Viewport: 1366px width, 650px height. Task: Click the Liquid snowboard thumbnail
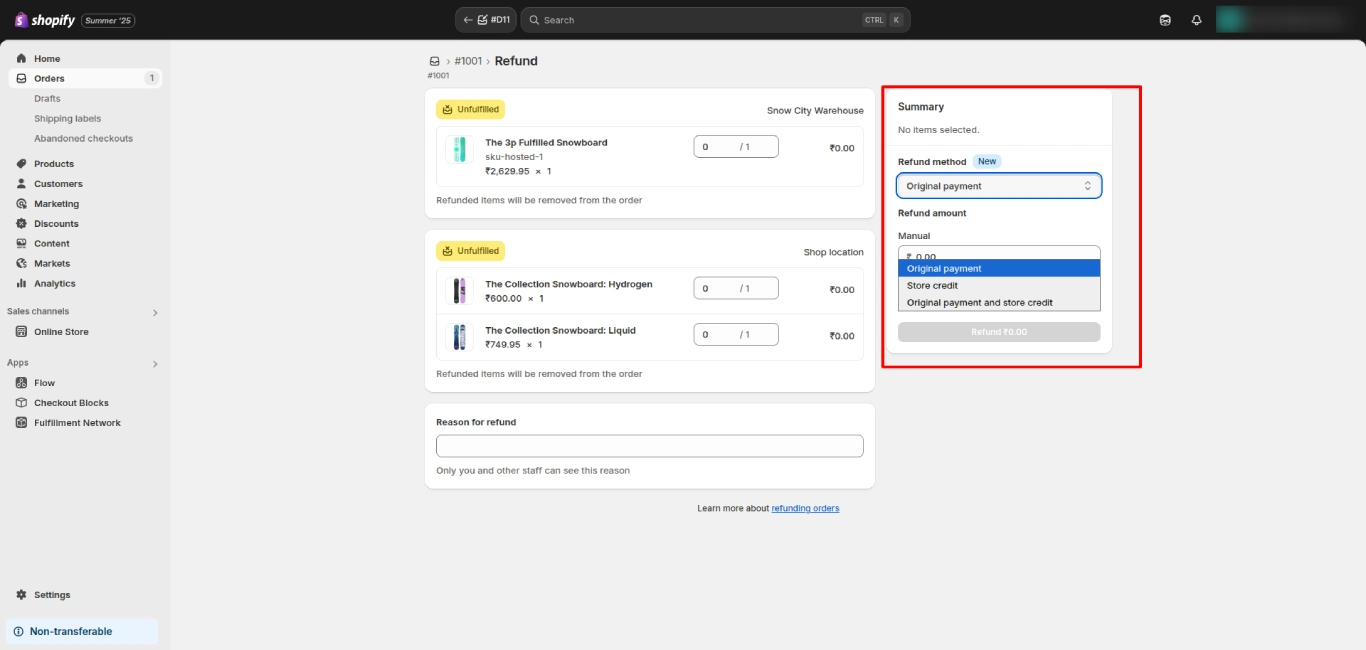coord(459,337)
